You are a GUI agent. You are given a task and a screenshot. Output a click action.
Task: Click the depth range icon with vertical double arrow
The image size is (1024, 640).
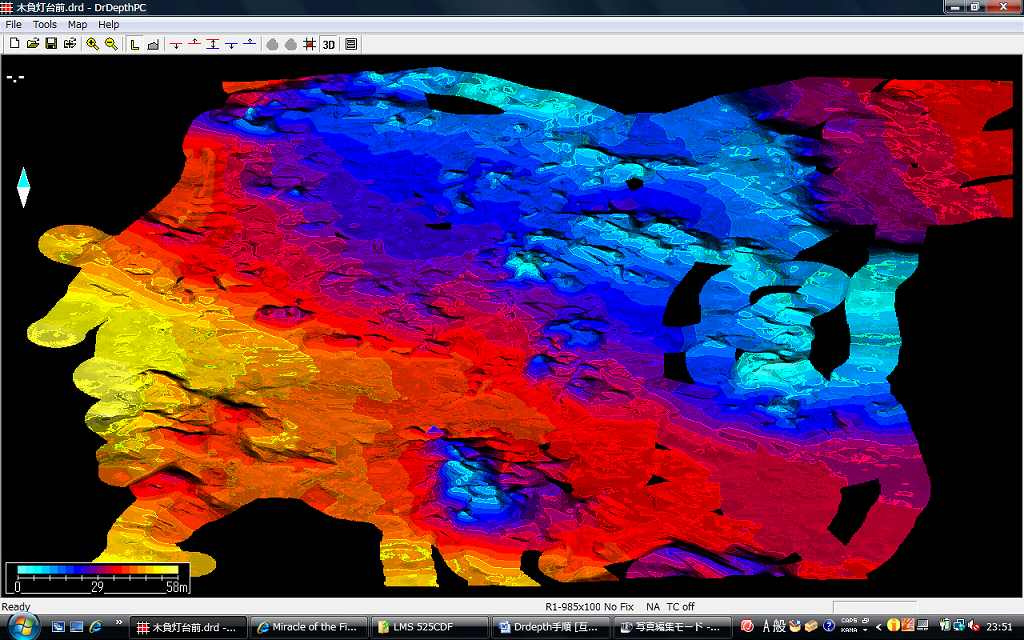point(213,44)
